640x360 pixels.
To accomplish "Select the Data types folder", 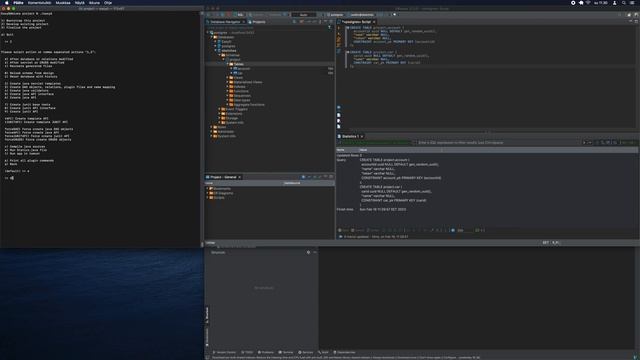I will pos(240,100).
